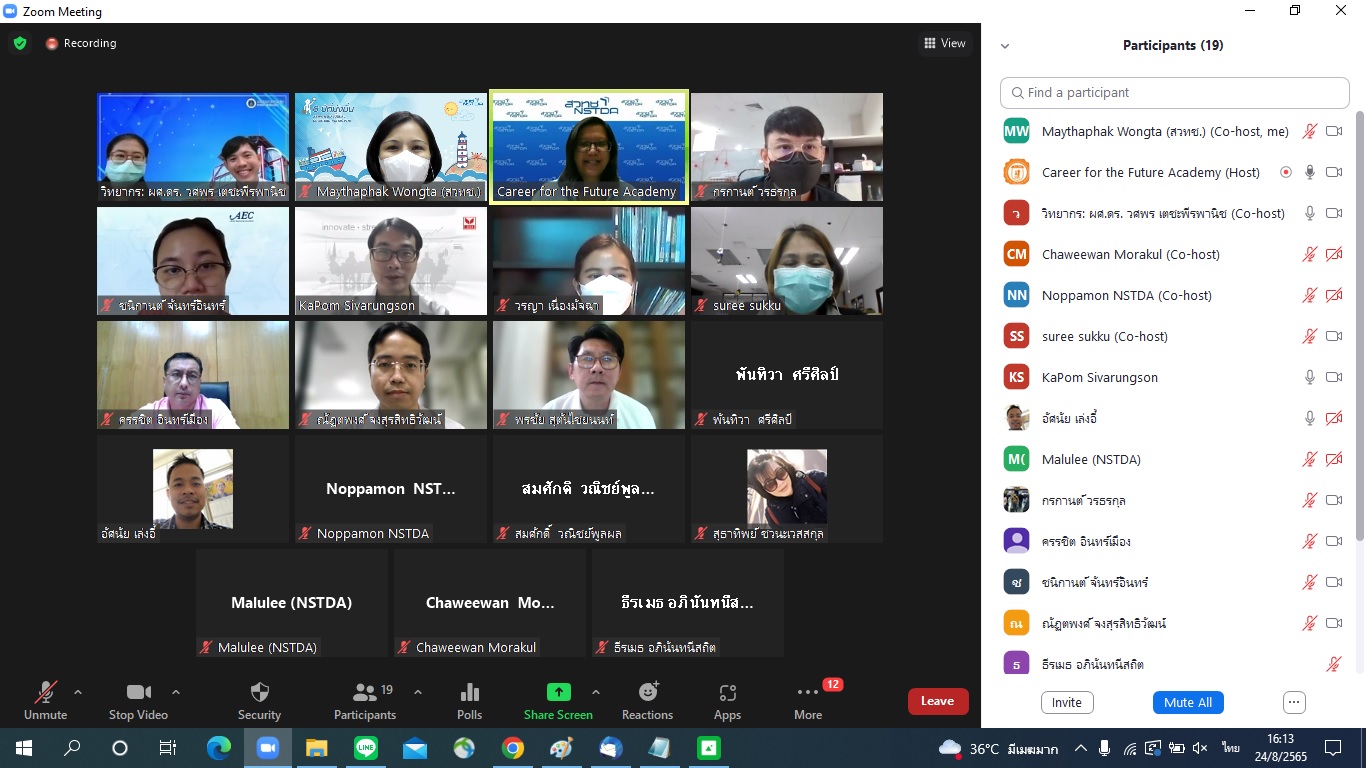The height and width of the screenshot is (768, 1366).
Task: Open the Apps icon
Action: pos(727,693)
